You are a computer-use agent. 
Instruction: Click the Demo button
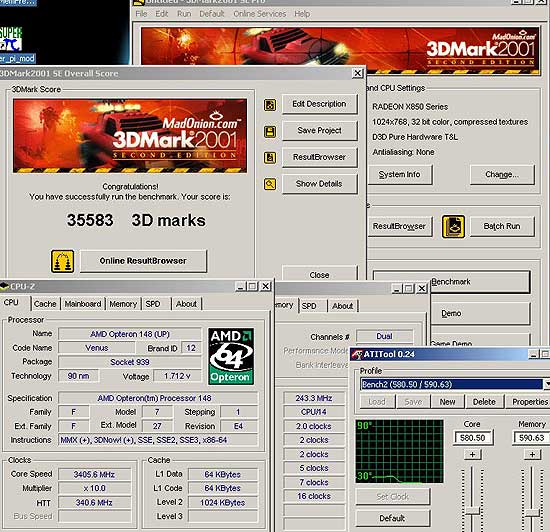coord(481,313)
